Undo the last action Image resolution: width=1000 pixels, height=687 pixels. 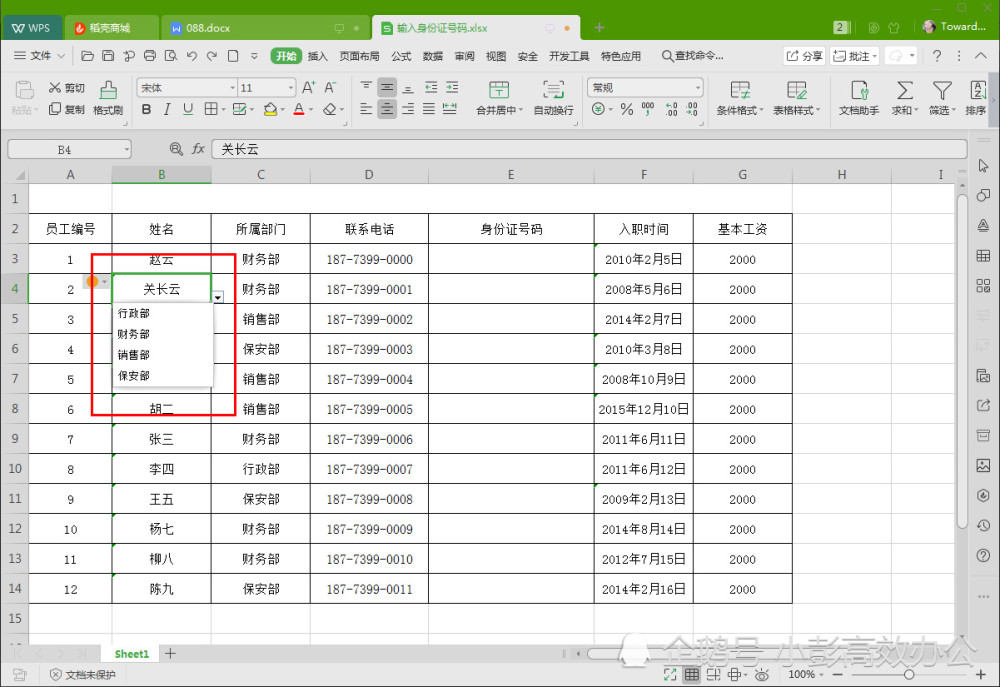tap(191, 56)
